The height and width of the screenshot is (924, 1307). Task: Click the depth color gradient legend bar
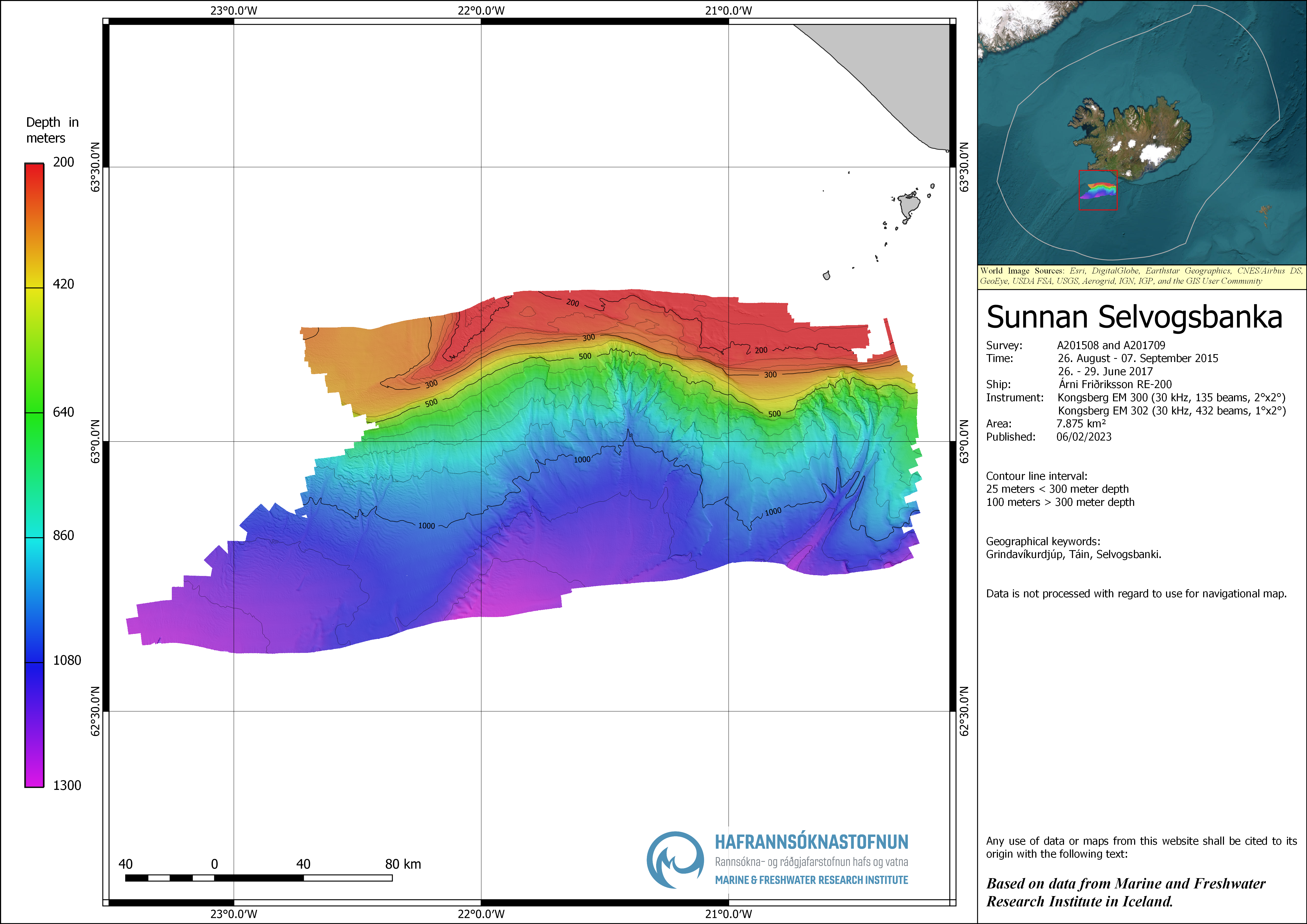[x=34, y=475]
